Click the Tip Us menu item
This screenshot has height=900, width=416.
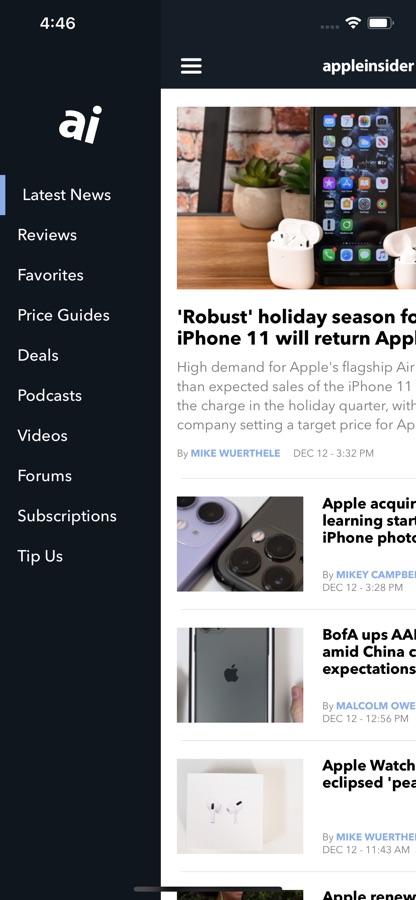pos(40,556)
